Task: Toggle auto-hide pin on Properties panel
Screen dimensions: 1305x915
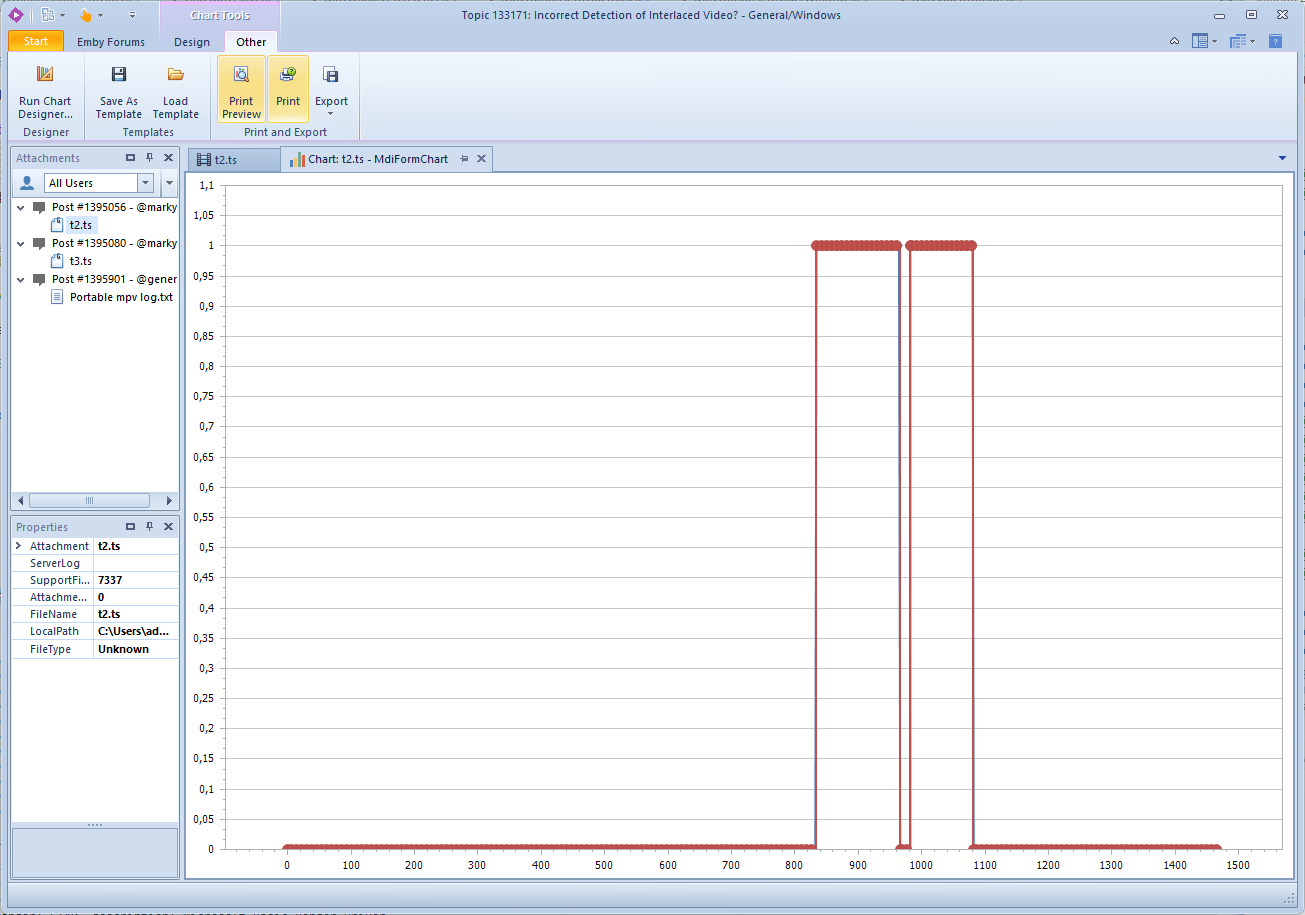Action: [149, 527]
